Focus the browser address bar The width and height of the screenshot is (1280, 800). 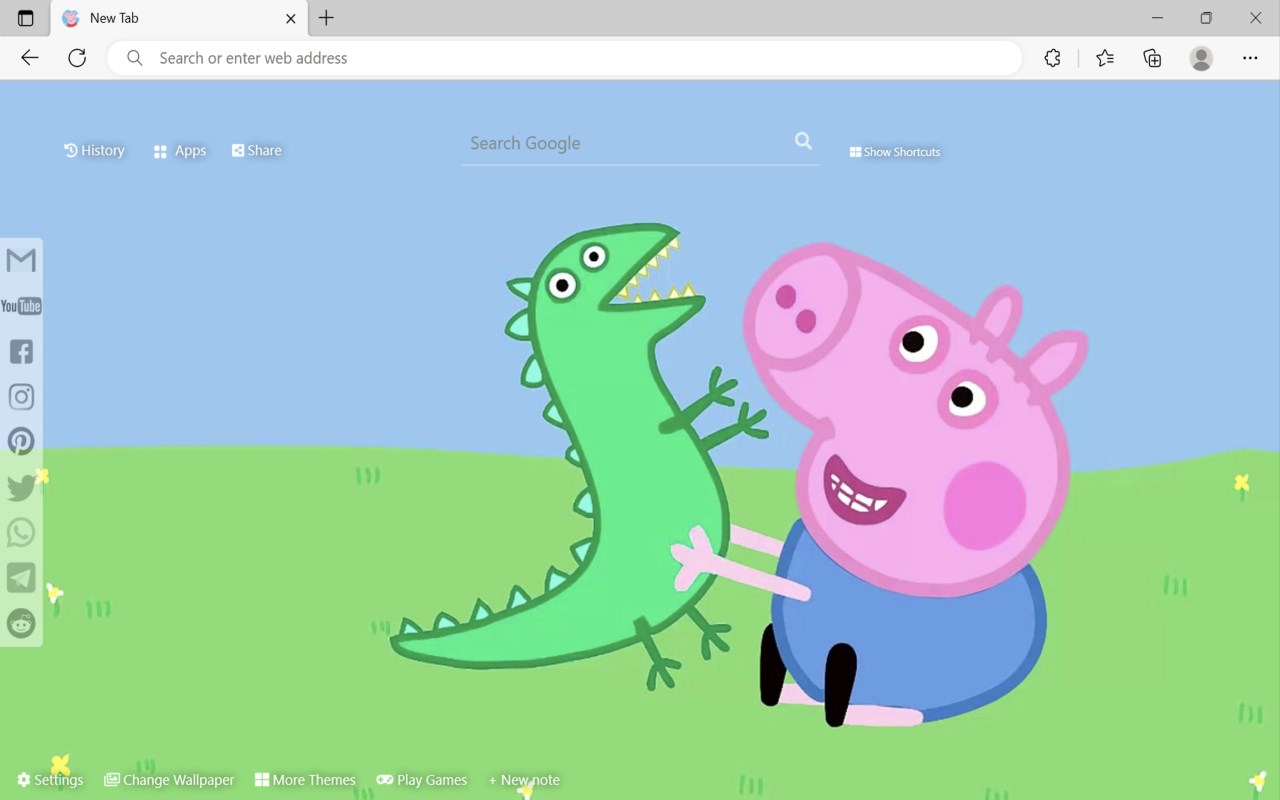[x=565, y=58]
